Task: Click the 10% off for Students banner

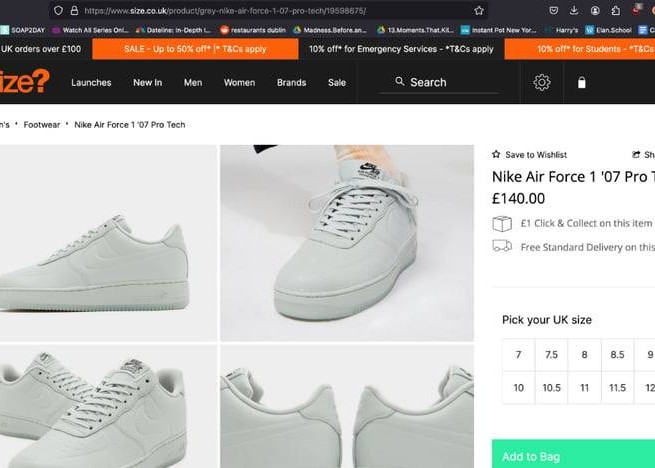Action: (x=580, y=49)
